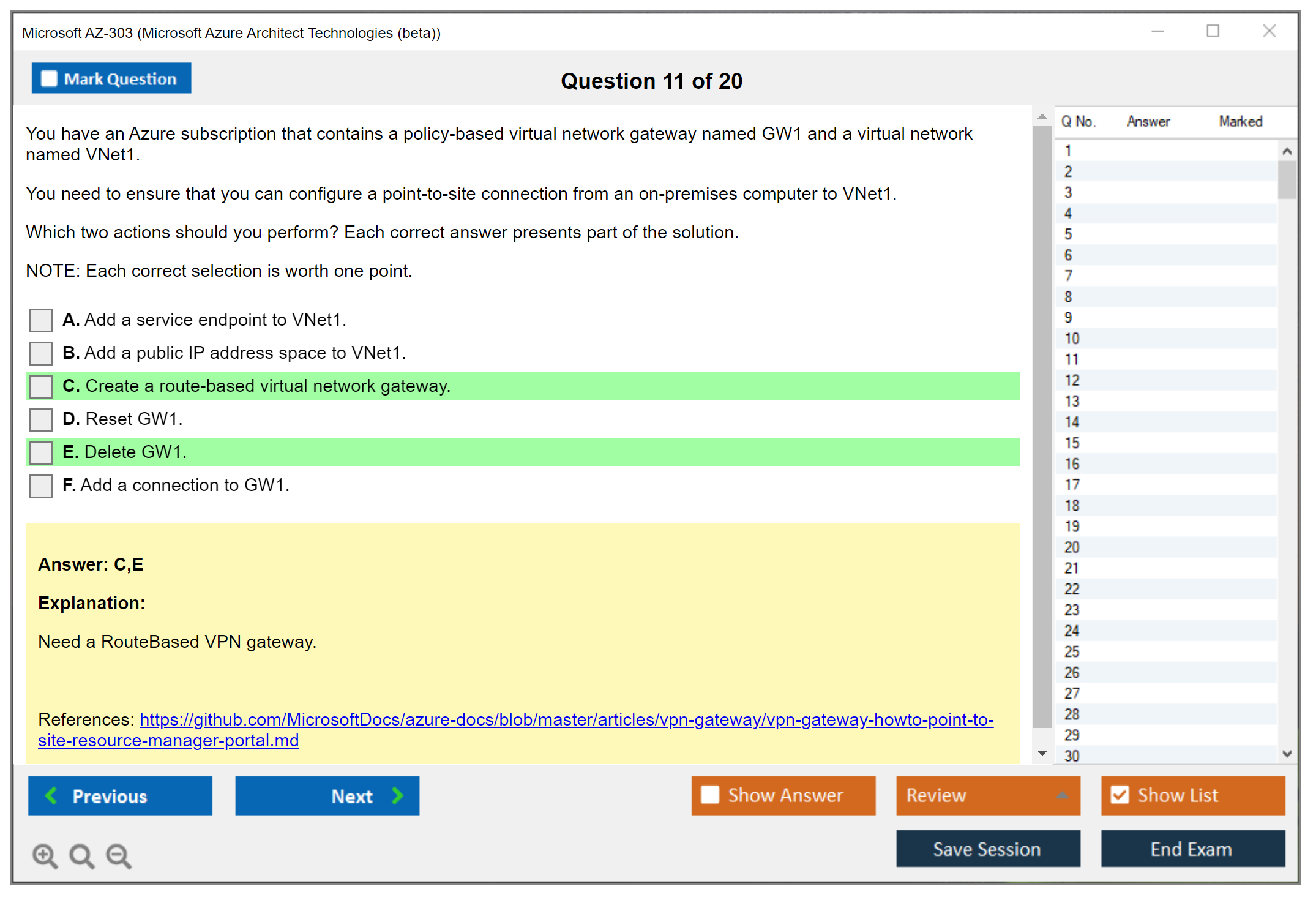Toggle the Mark Question checkbox
This screenshot has width=1316, height=900.
point(49,78)
